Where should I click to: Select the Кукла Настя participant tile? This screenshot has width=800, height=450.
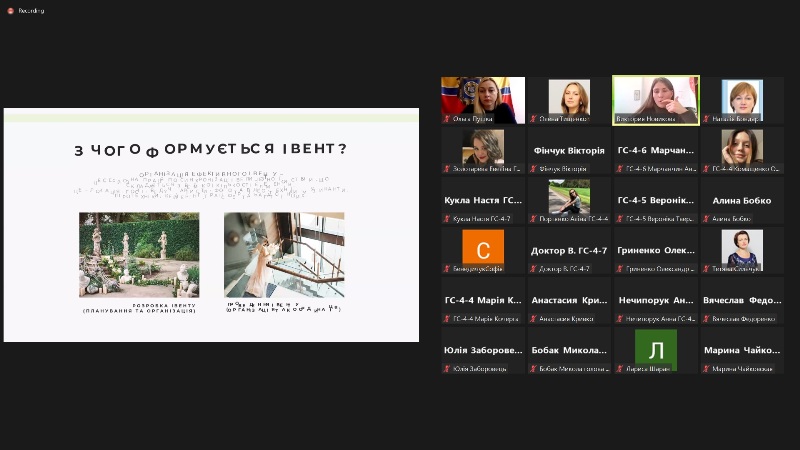pos(483,200)
